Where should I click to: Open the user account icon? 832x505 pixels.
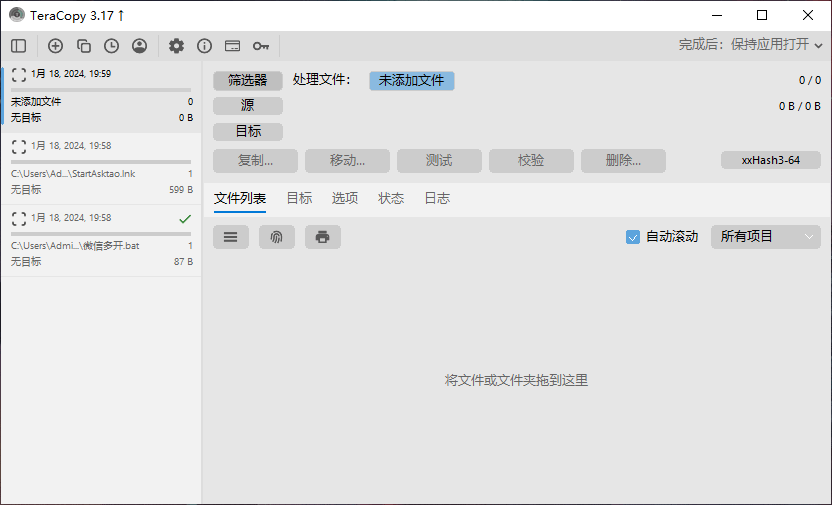[x=140, y=46]
